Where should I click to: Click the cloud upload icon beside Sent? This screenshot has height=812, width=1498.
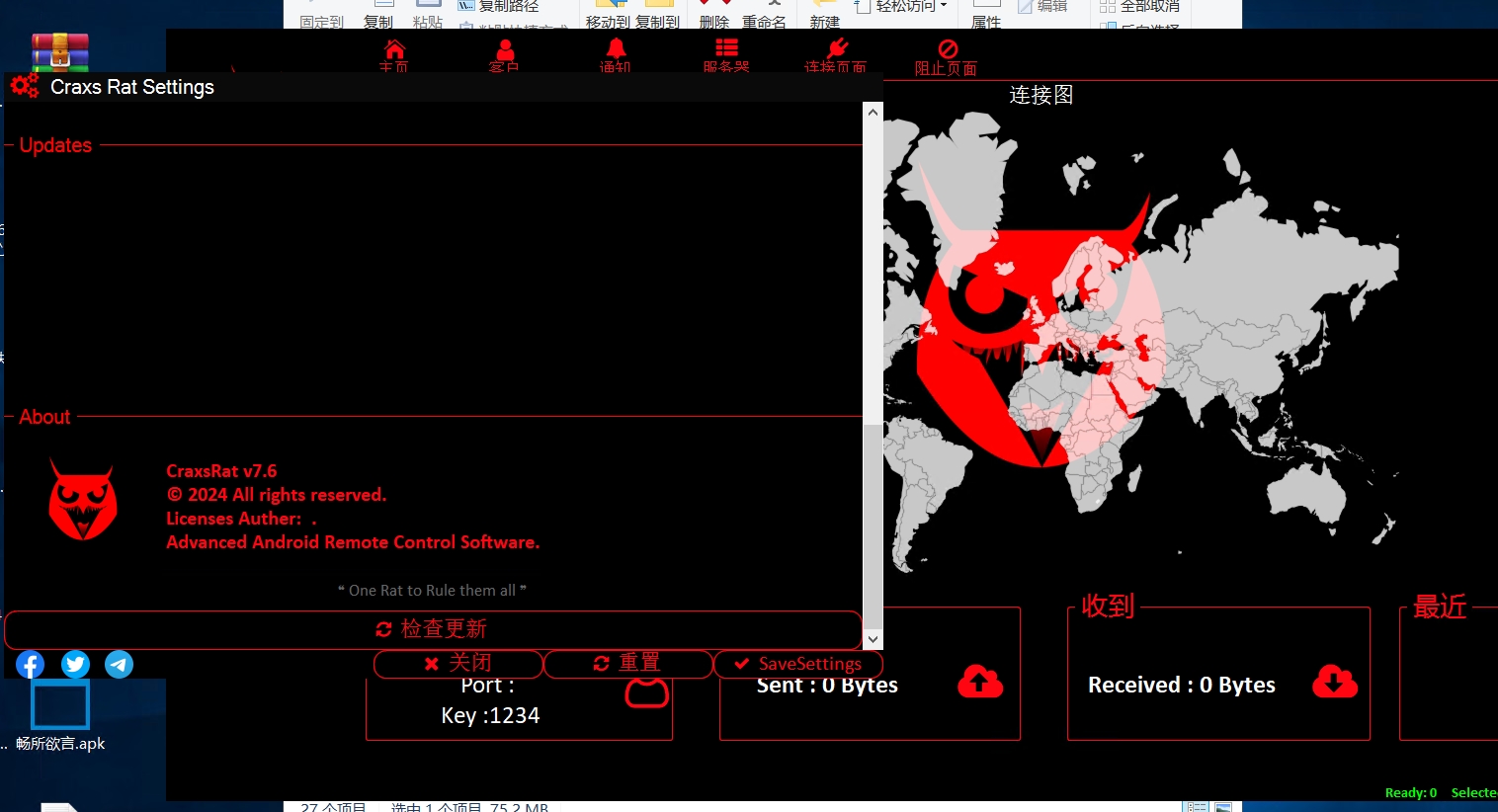point(980,682)
